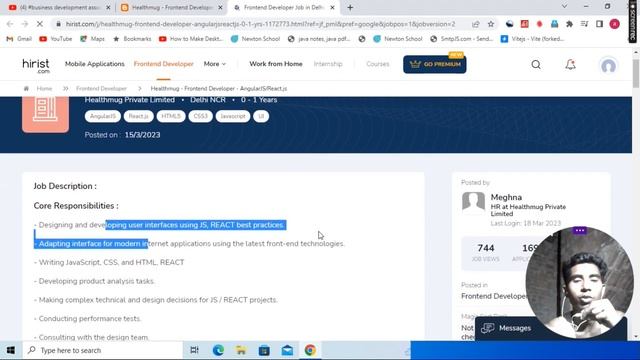Open the Maps bookmark

tap(92, 39)
